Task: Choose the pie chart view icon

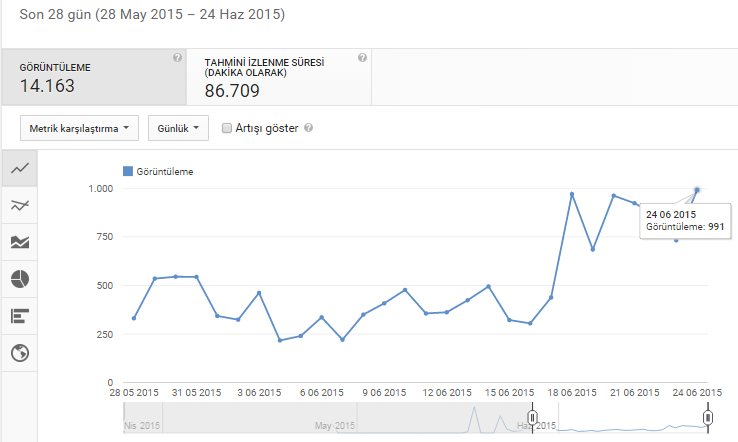Action: coord(20,279)
